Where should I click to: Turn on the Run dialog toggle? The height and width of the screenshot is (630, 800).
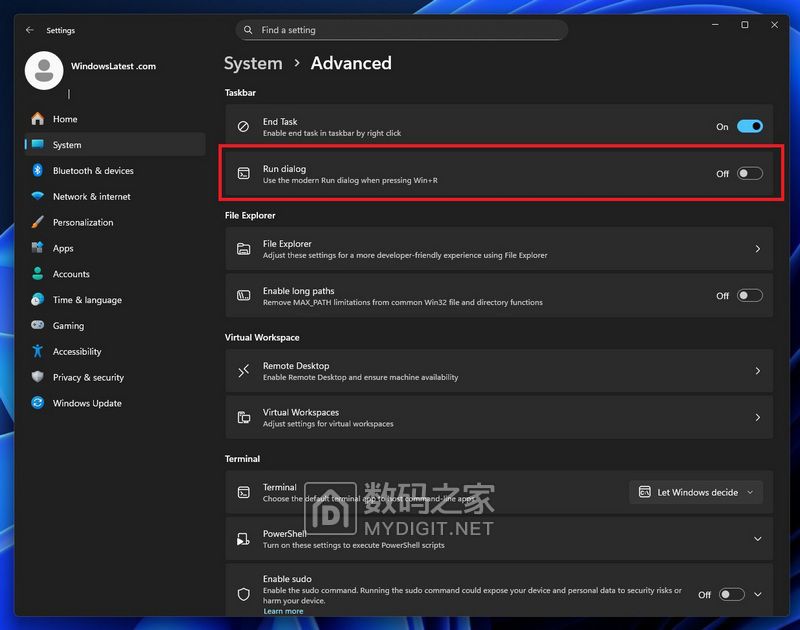pyautogui.click(x=750, y=173)
